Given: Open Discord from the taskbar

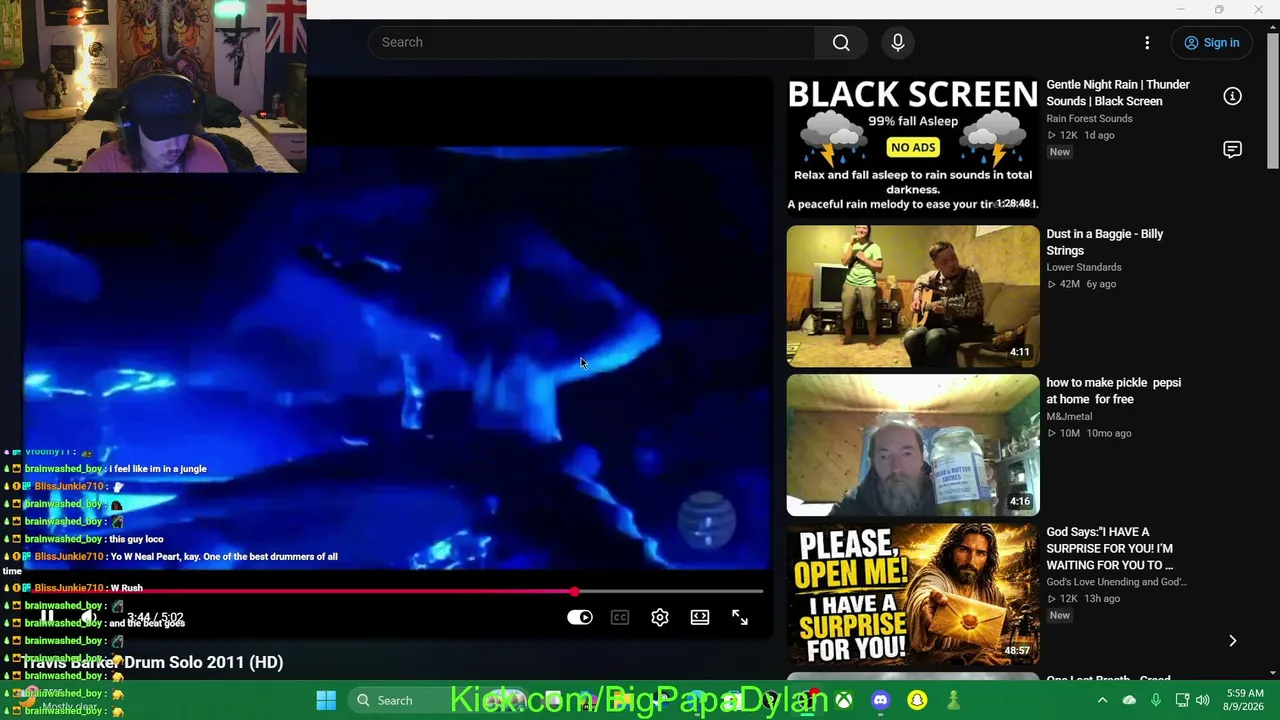Looking at the screenshot, I should point(881,700).
